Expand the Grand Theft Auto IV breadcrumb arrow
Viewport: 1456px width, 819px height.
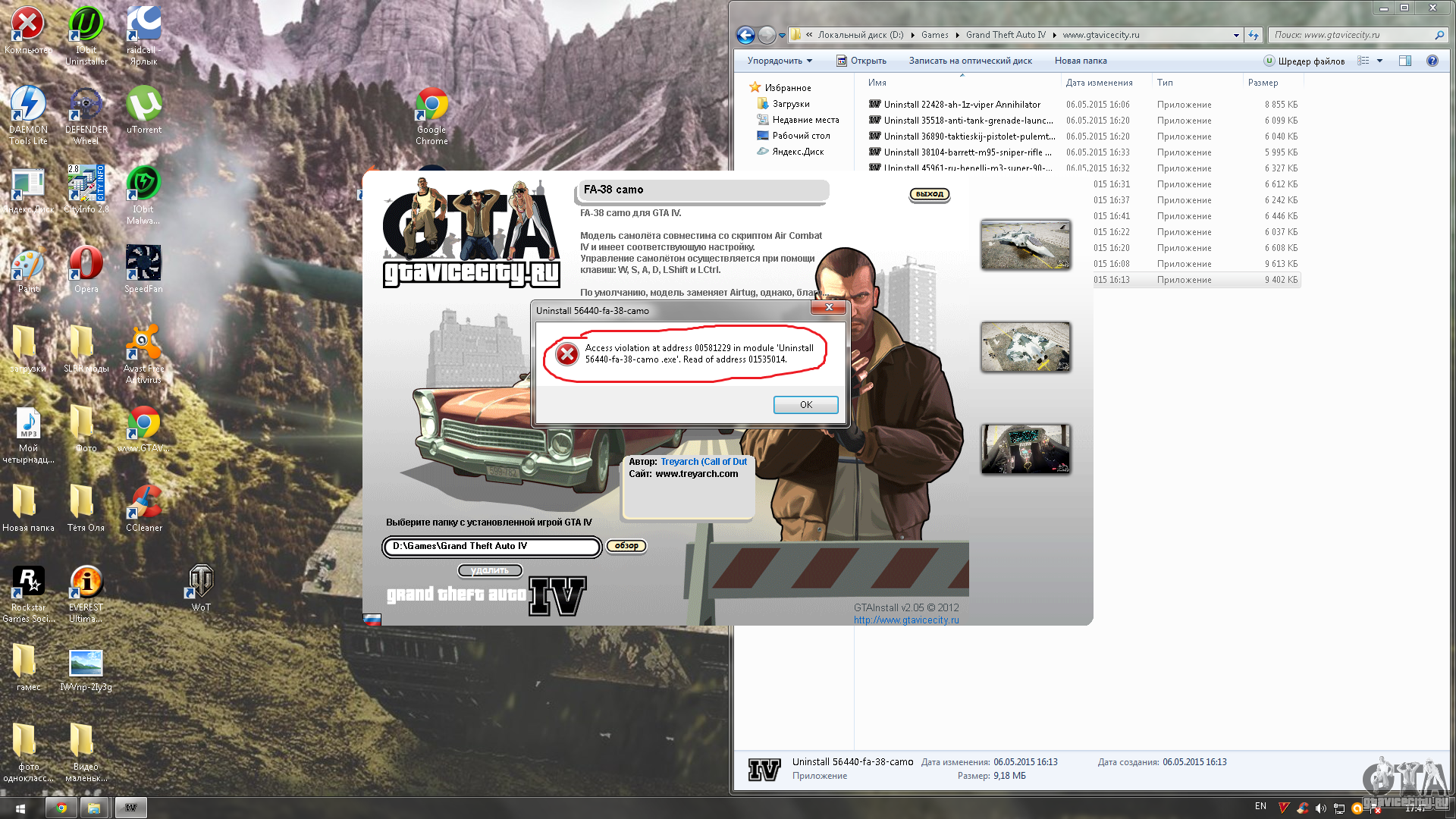[x=1054, y=35]
